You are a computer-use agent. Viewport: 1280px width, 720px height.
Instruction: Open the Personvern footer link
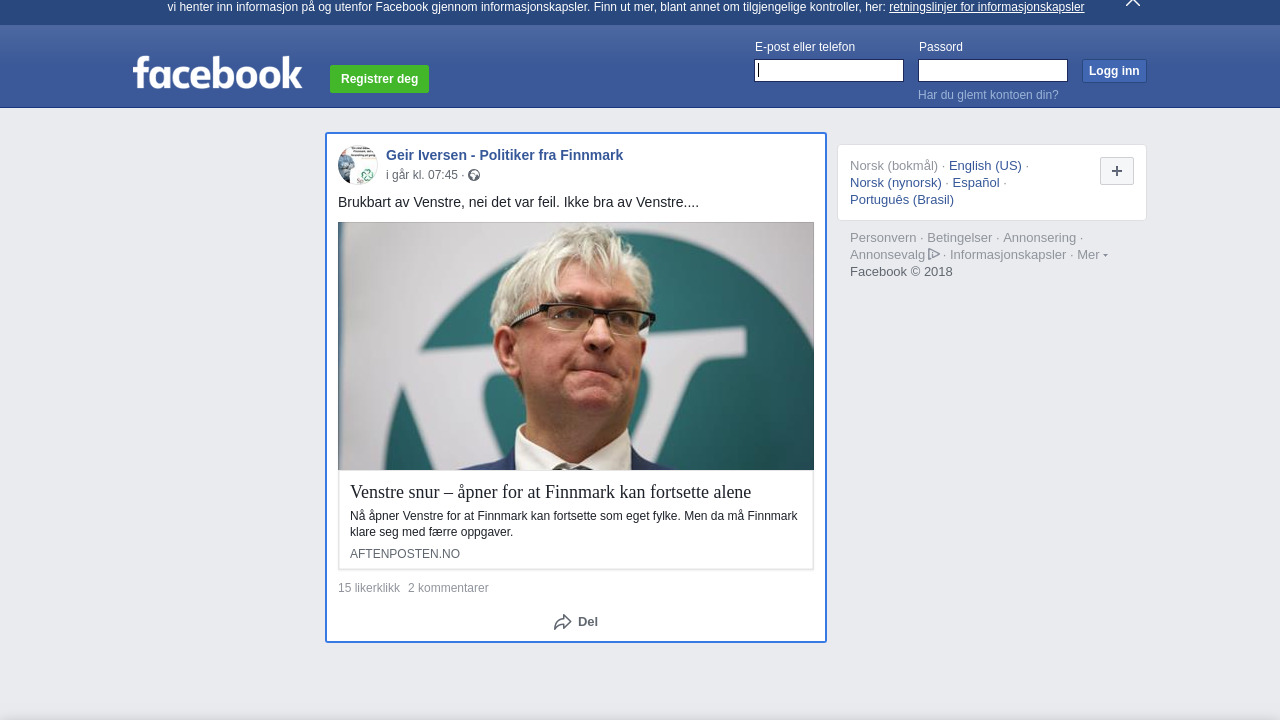(883, 238)
